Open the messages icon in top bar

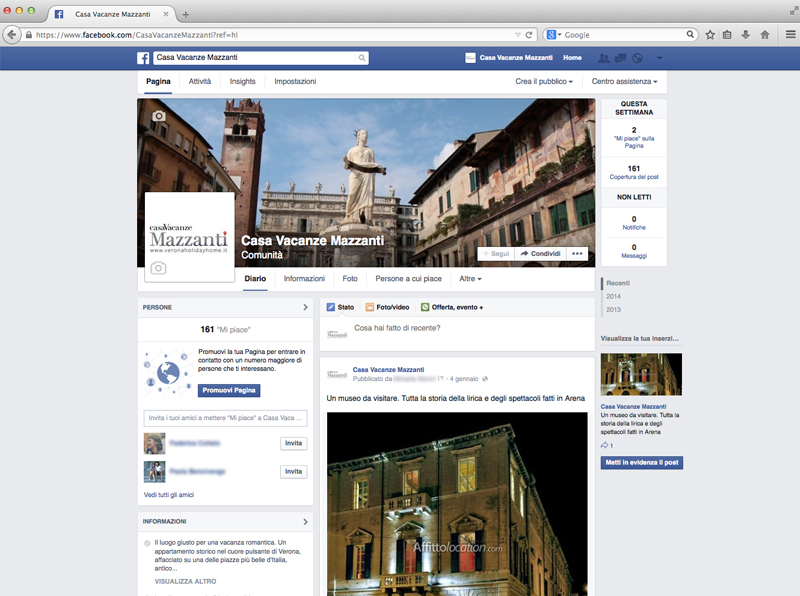tap(620, 58)
